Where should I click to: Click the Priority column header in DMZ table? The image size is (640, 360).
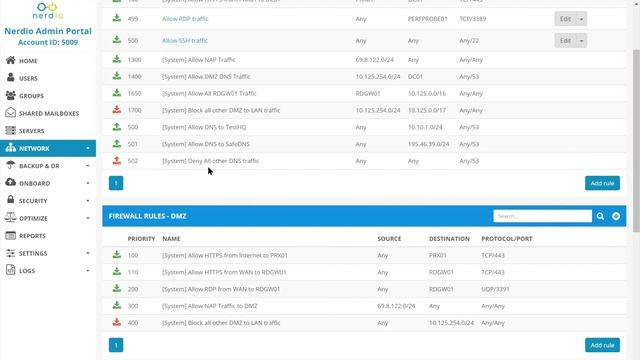point(141,239)
